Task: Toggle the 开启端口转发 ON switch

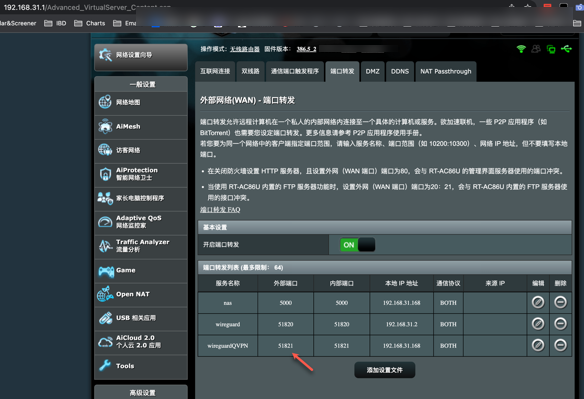Action: [358, 245]
